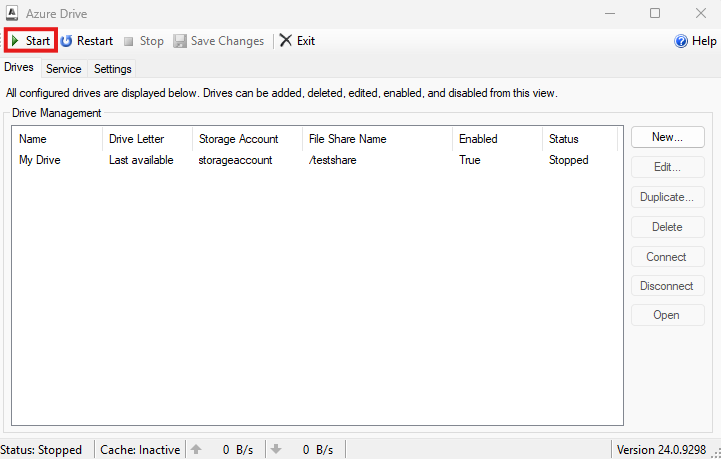Click the Disconnect button
721x459 pixels.
(667, 286)
